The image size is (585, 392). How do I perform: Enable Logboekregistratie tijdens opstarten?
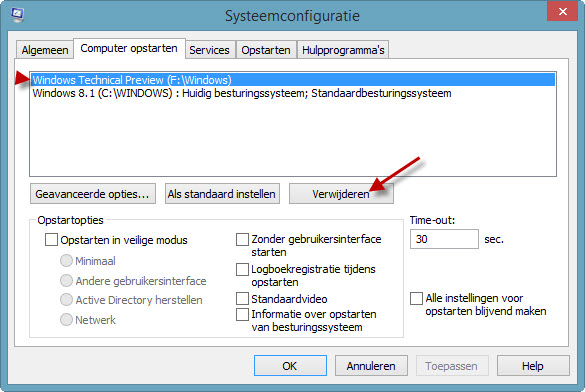coord(243,269)
